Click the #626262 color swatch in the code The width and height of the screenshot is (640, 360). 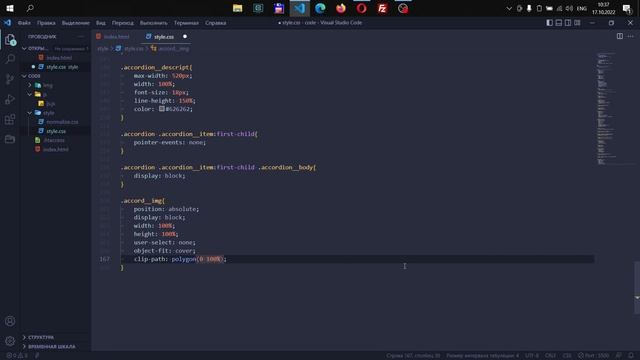point(162,109)
